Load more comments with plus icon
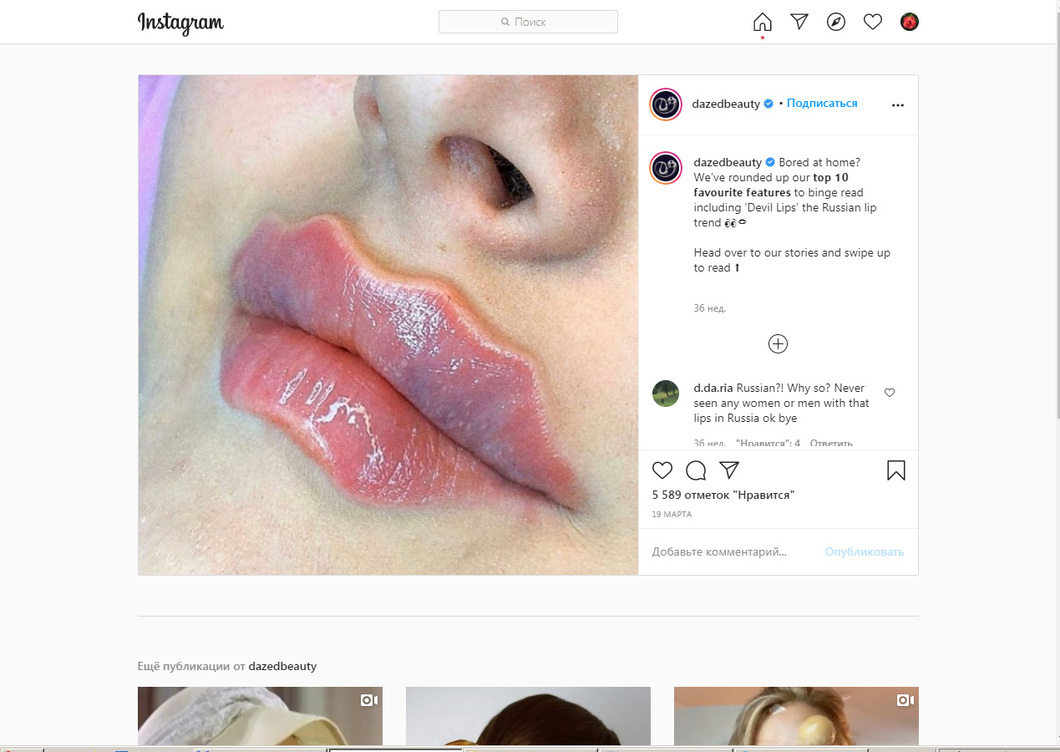Viewport: 1060px width, 752px height. click(778, 344)
